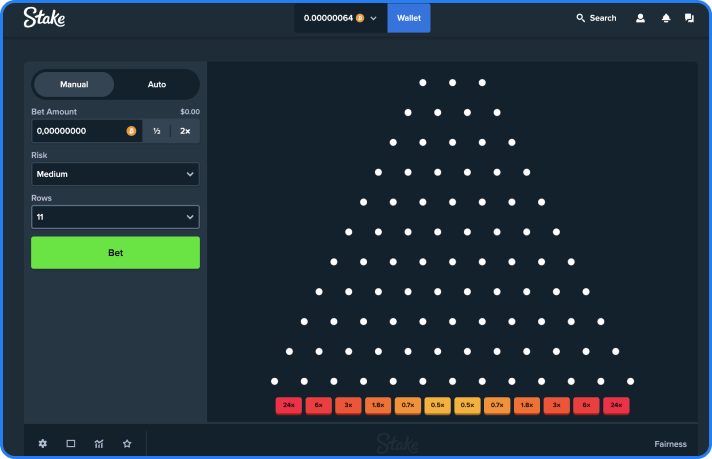Click the 0.00000064 balance value
The image size is (712, 459).
pos(328,18)
